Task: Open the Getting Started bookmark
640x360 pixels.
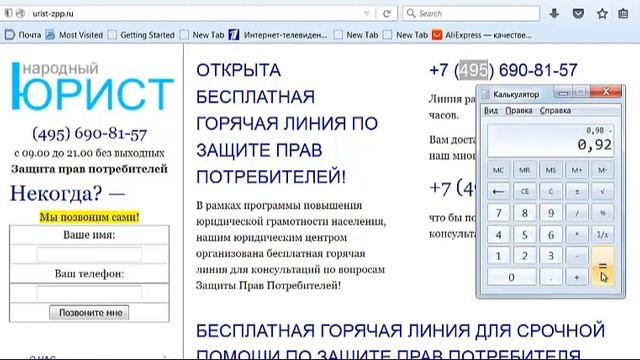Action: pyautogui.click(x=141, y=35)
